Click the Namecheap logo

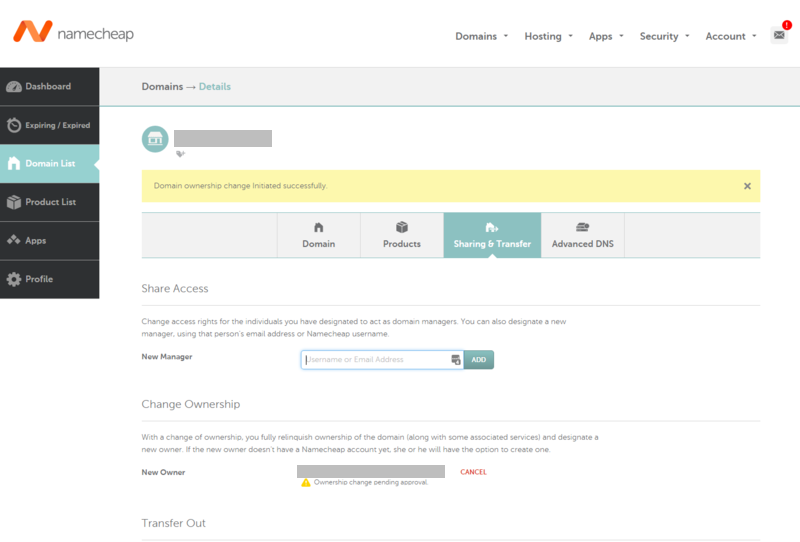tap(73, 32)
